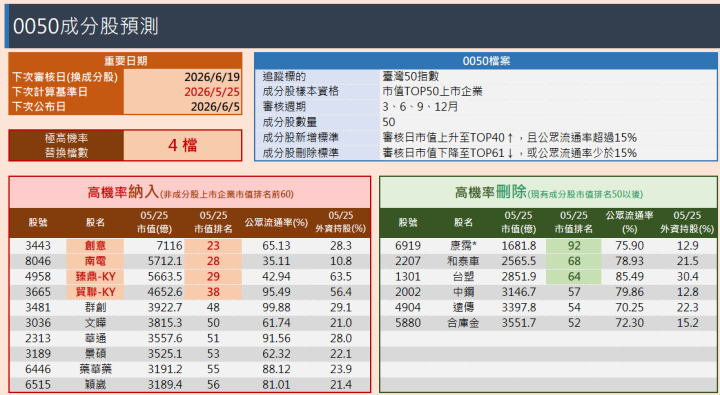Select market cap 7116 for 創意
Viewport: 720px width, 395px height.
point(169,246)
